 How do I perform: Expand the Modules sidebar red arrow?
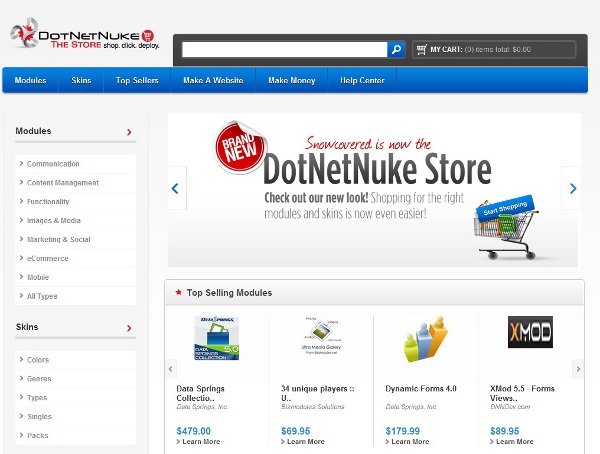[x=129, y=132]
